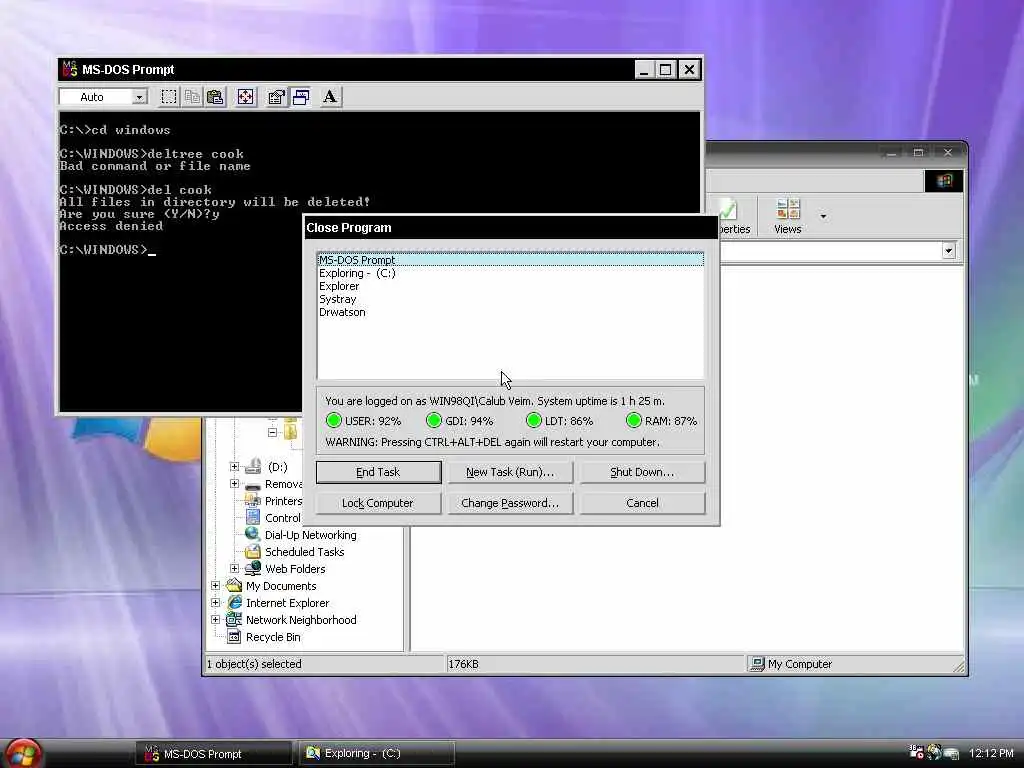Screen dimensions: 1024x768
Task: Open the Auto font size dropdown
Action: pyautogui.click(x=139, y=97)
